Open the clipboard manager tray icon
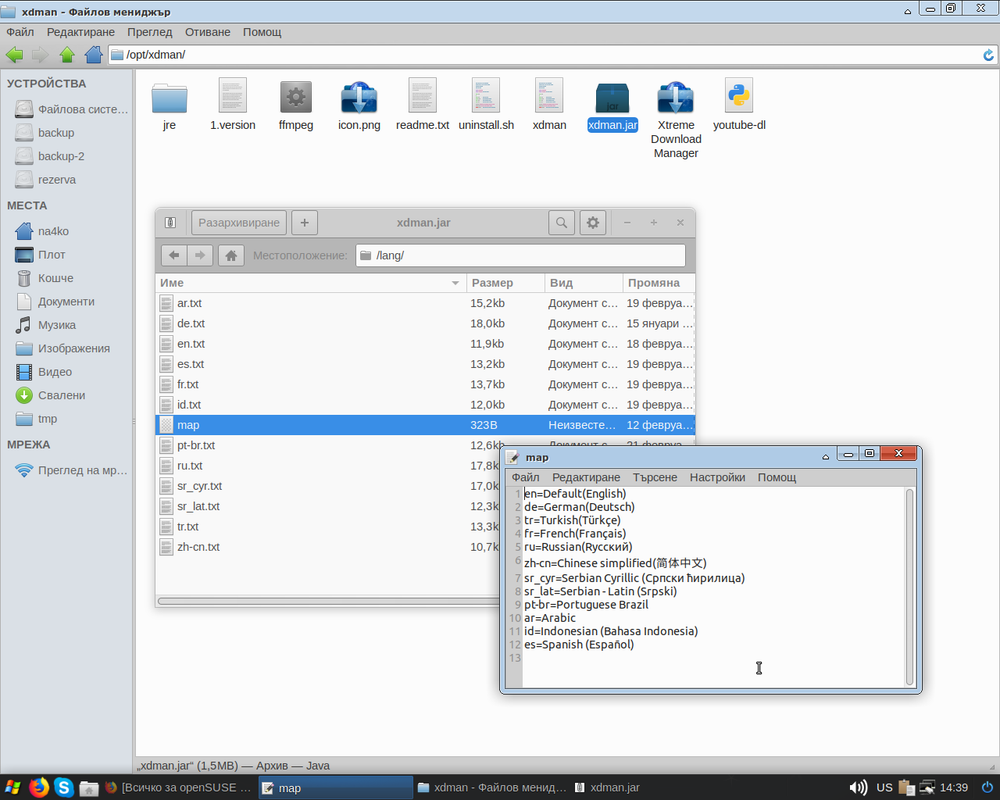This screenshot has width=1000, height=800. pos(906,788)
